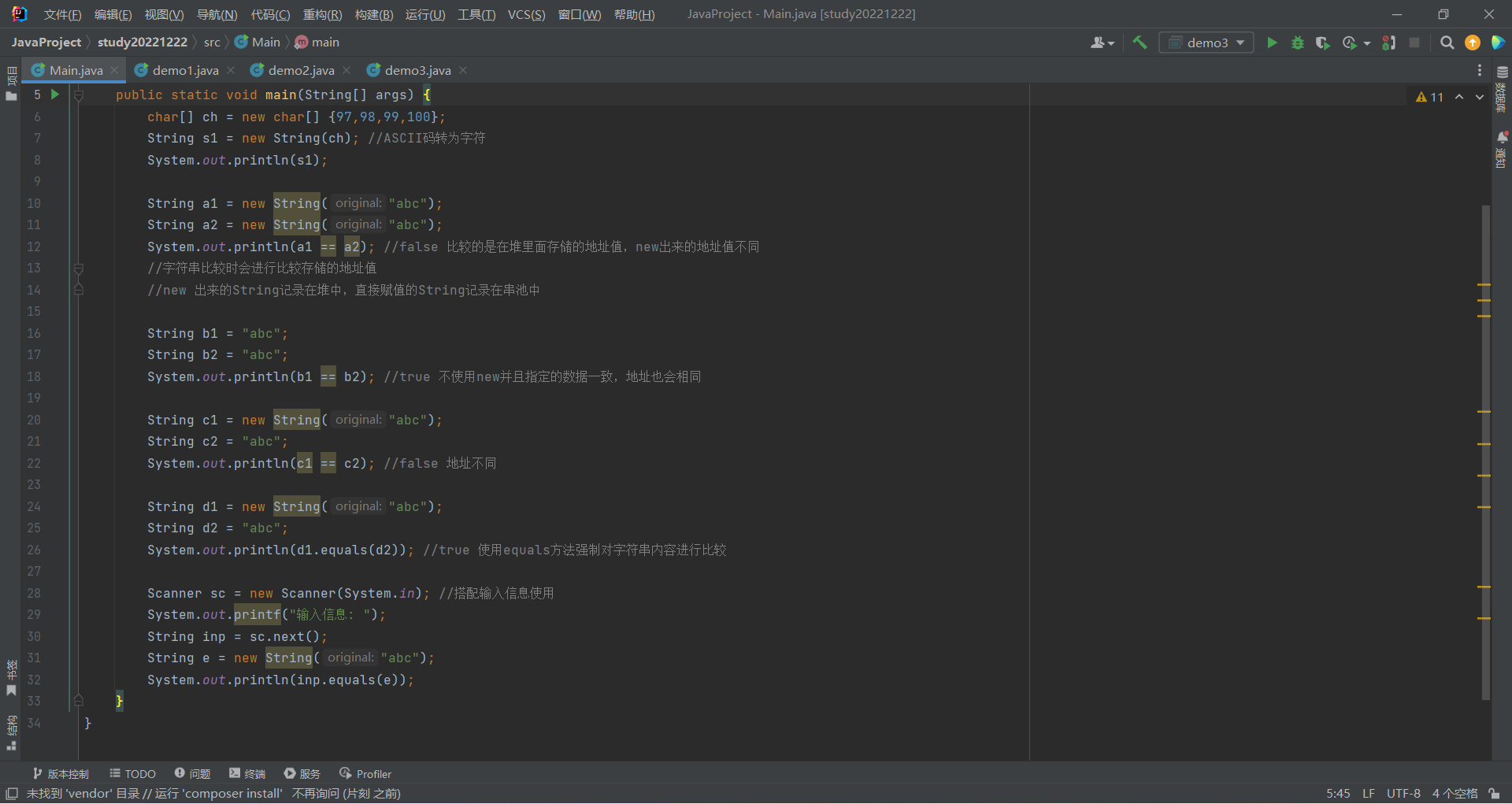Open the 重构(R) Refactor menu
The image size is (1512, 804).
tap(322, 15)
